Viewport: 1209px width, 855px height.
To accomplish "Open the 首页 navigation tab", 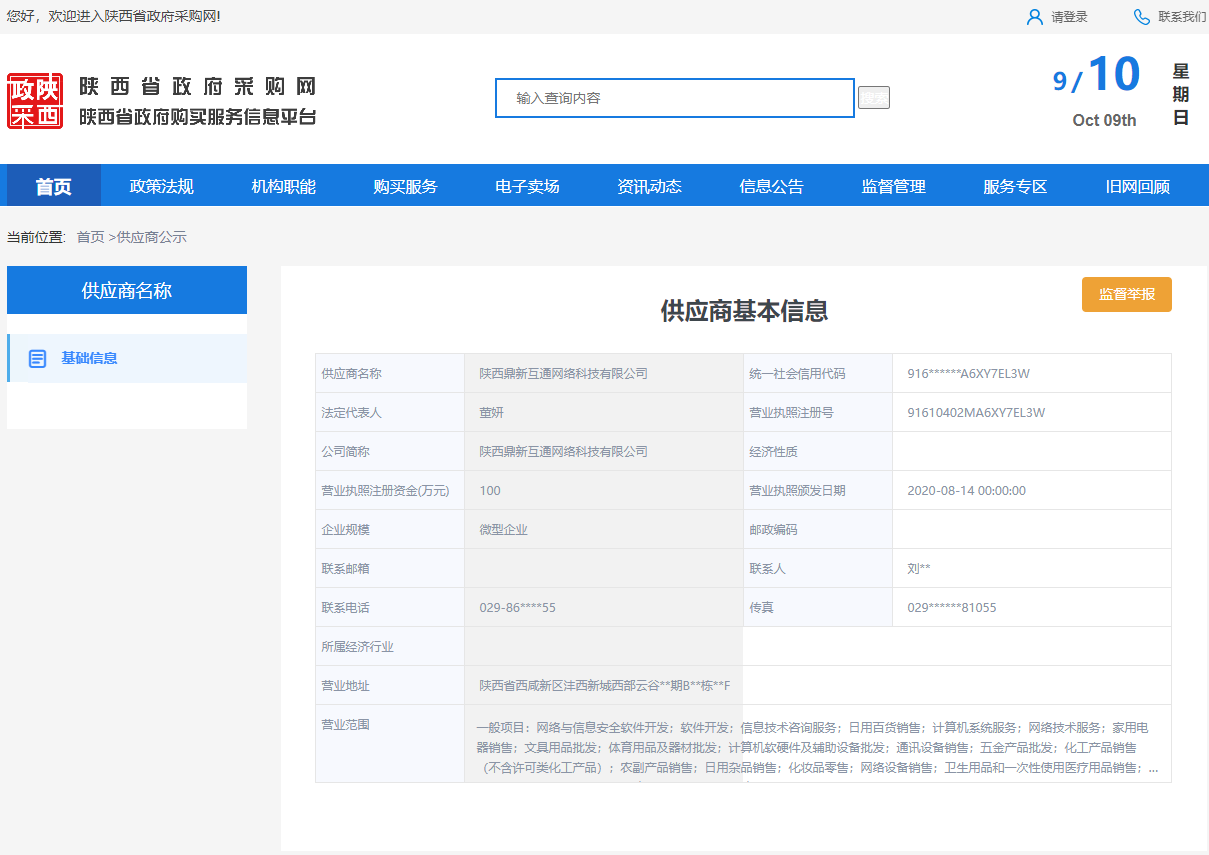I will [54, 186].
